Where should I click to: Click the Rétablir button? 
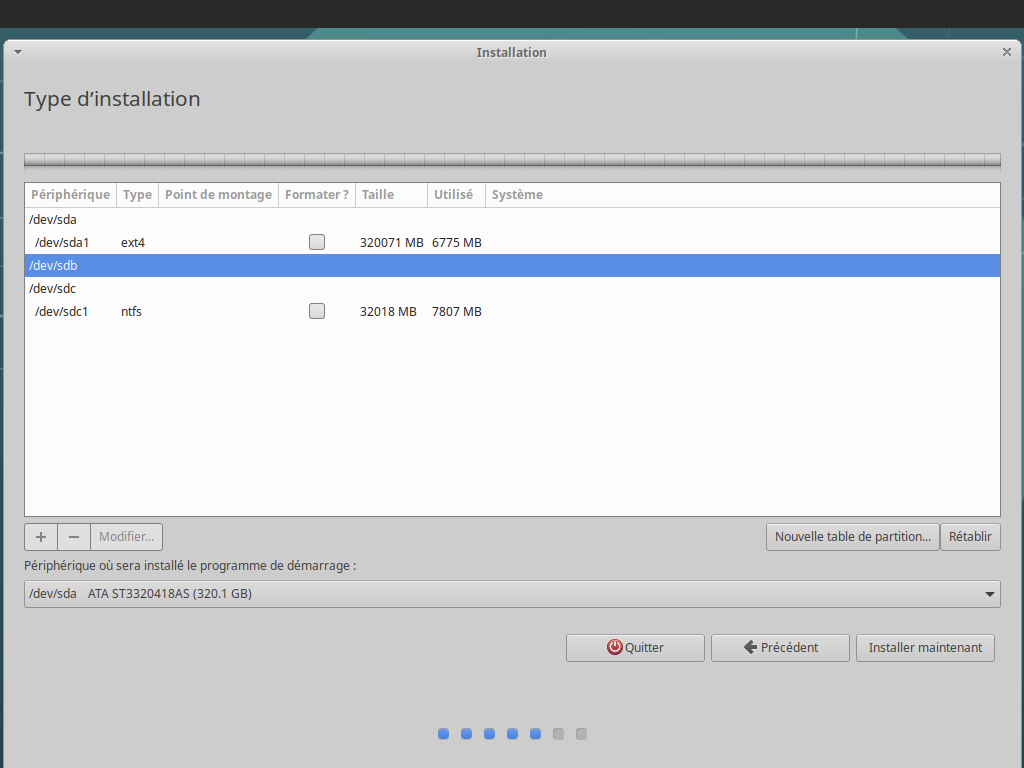click(x=970, y=537)
